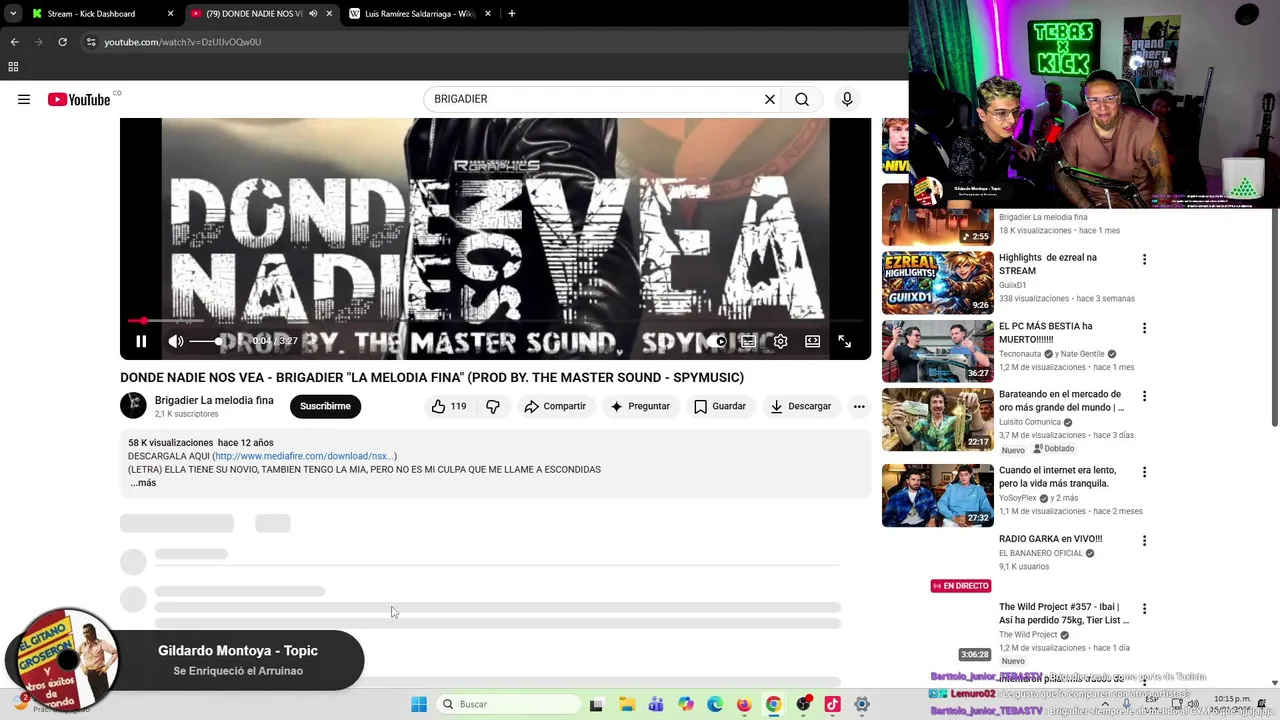
Task: Expand description with ...más
Action: point(143,483)
